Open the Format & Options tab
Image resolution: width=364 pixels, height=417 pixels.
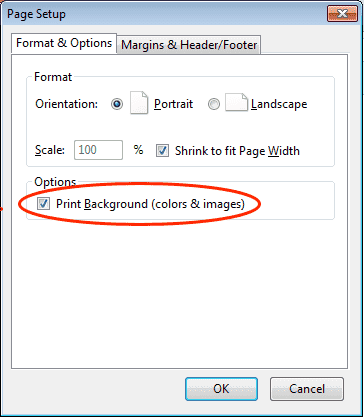point(64,43)
